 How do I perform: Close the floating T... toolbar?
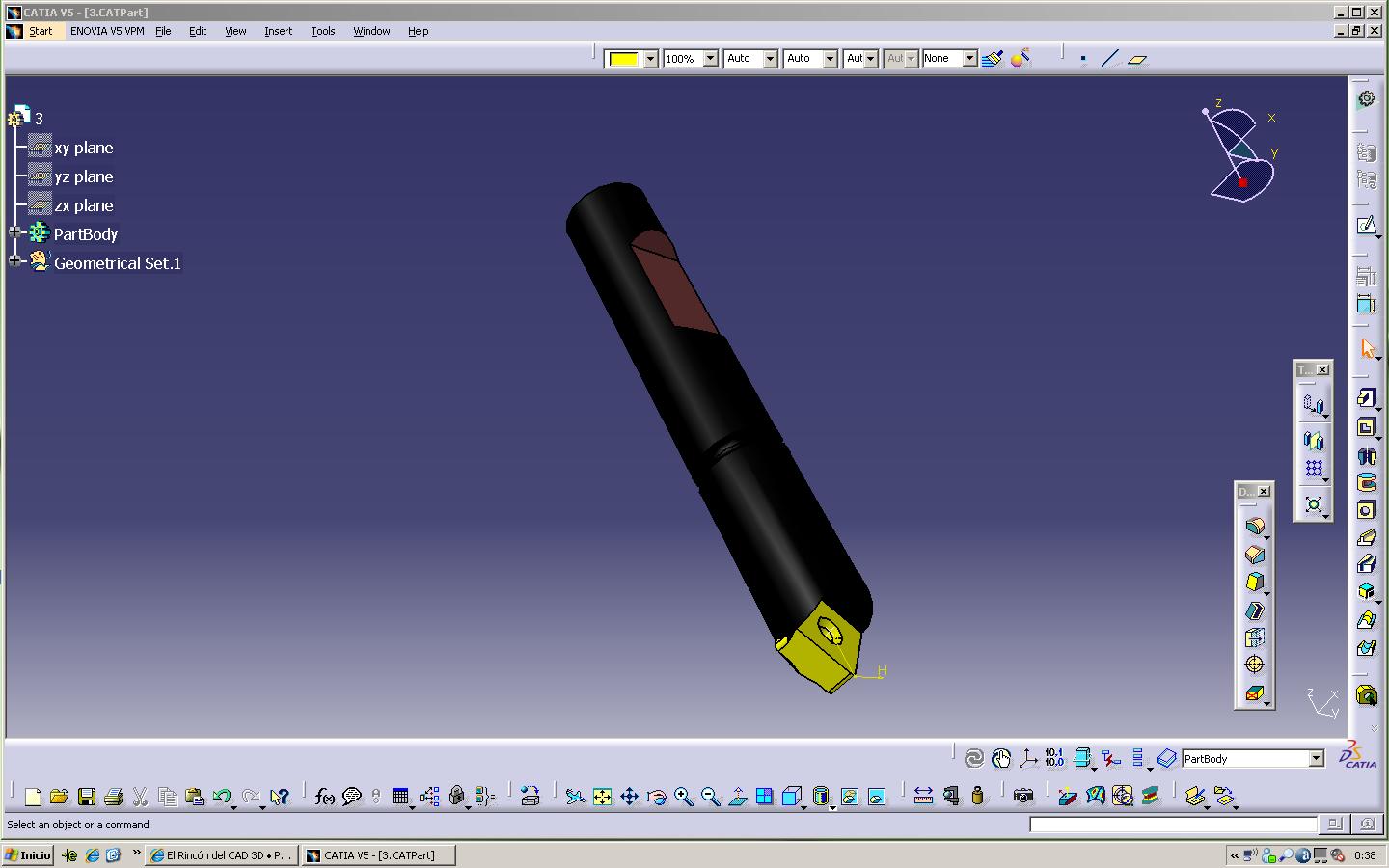click(x=1322, y=370)
